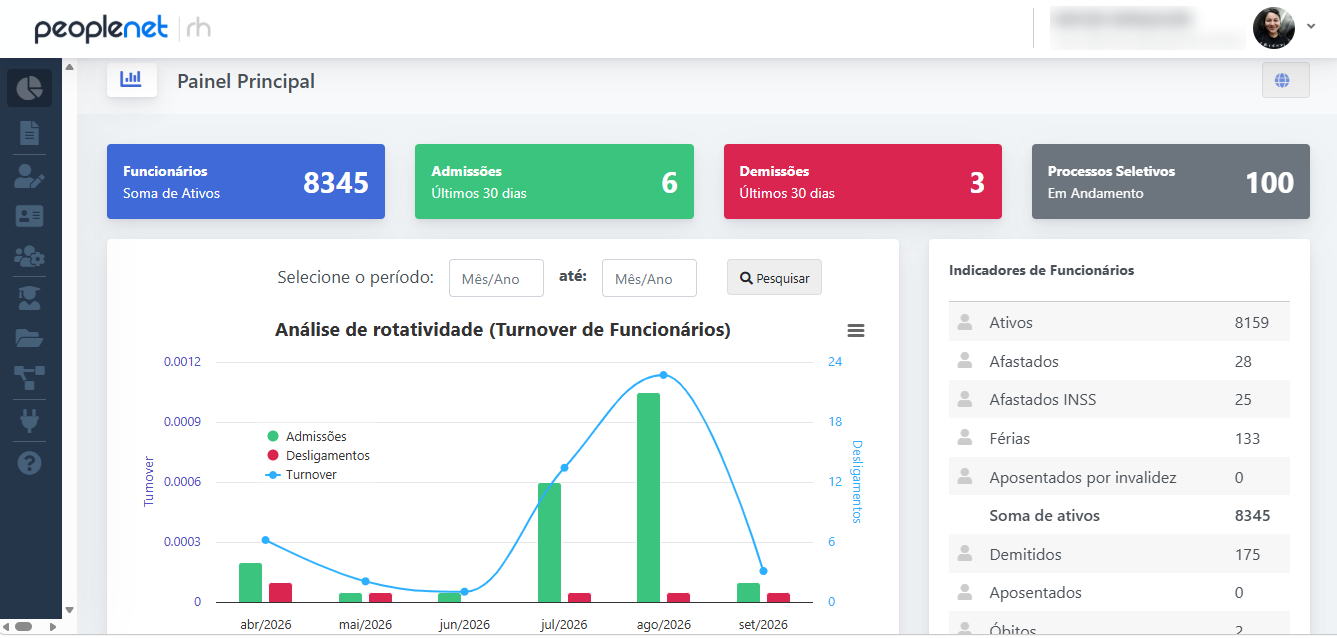Click the abr/2026 x-axis label
Viewport: 1337px width, 638px height.
click(267, 625)
